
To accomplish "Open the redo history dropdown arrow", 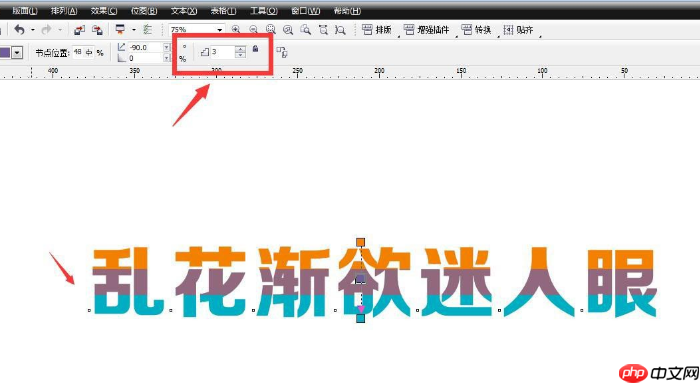I will click(x=59, y=30).
